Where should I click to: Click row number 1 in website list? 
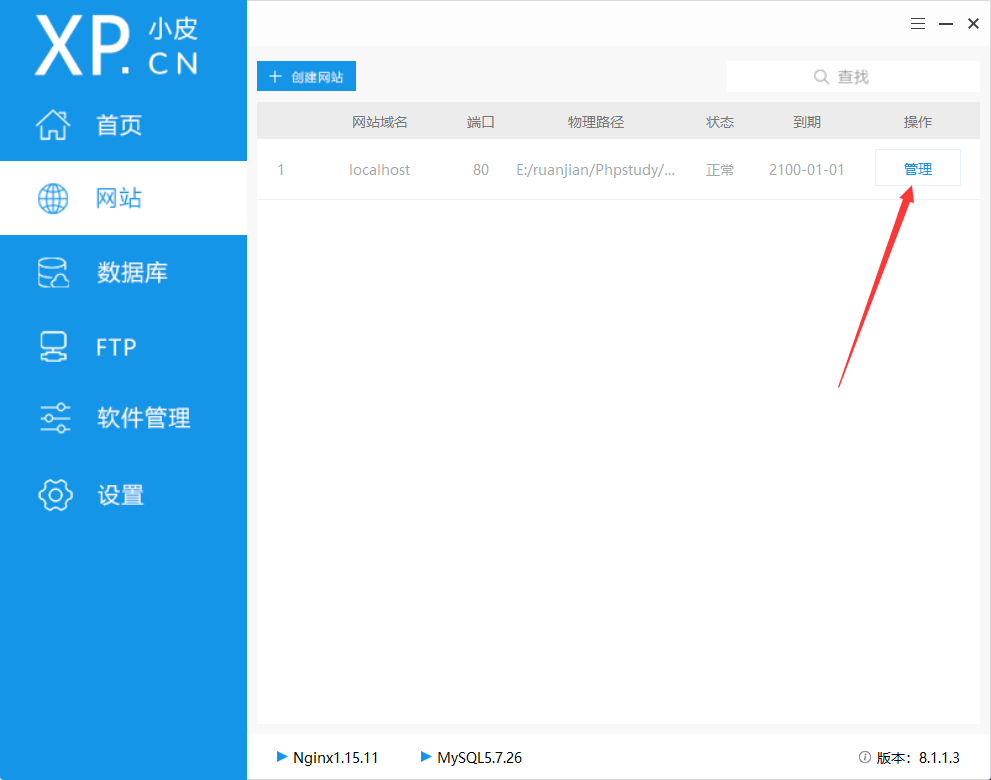(281, 169)
